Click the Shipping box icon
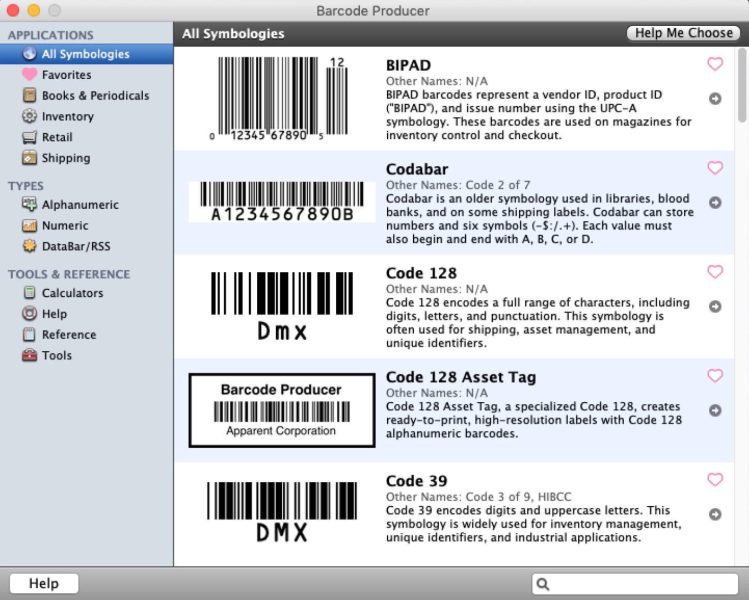Viewport: 749px width, 600px height. [29, 158]
